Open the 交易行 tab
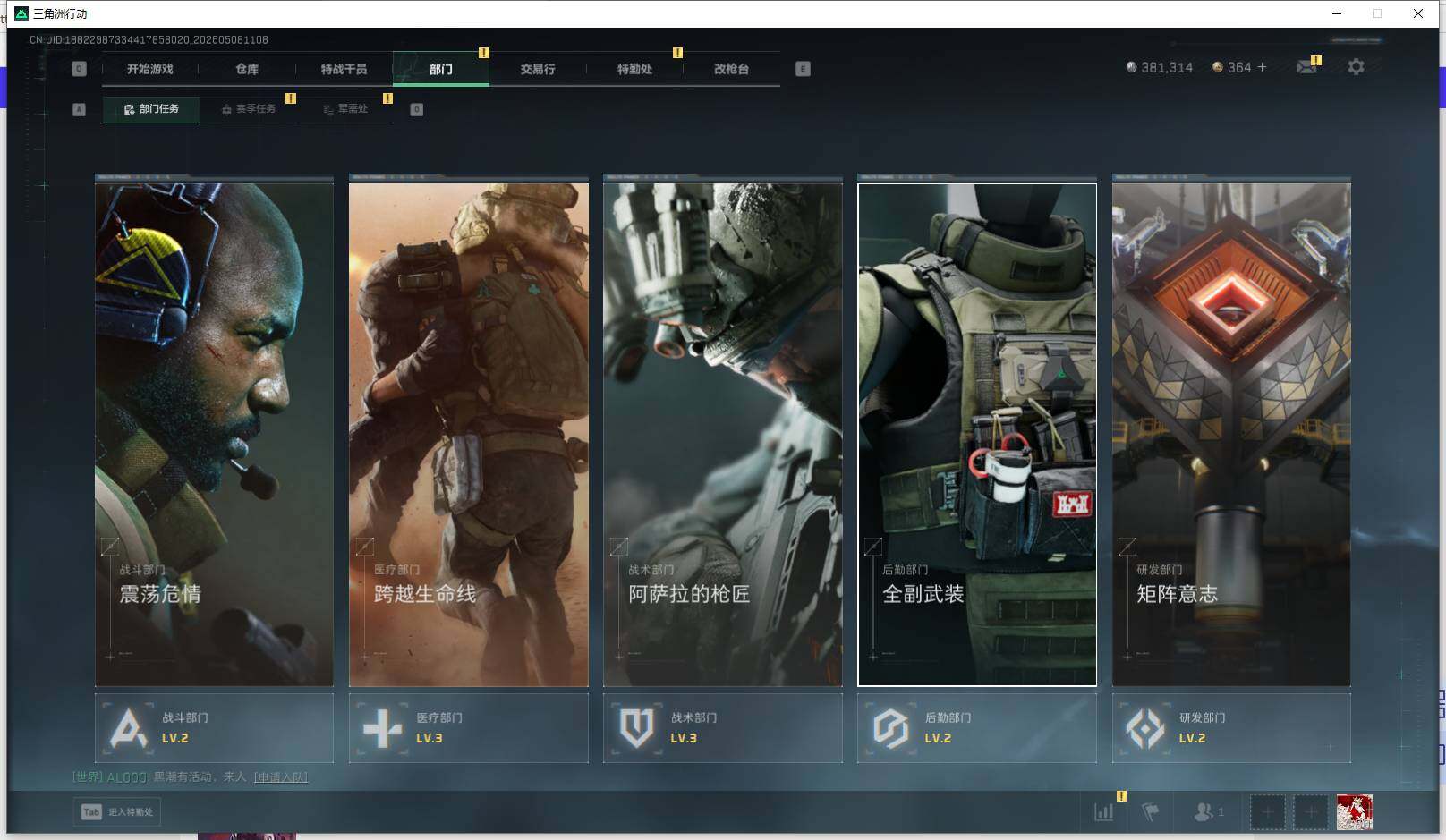The image size is (1446, 840). (x=538, y=69)
